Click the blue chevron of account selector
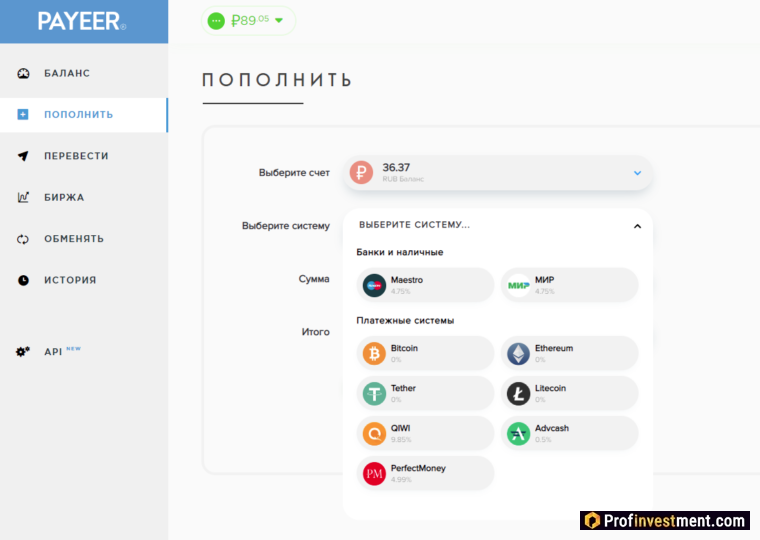Viewport: 760px width, 540px height. point(637,173)
